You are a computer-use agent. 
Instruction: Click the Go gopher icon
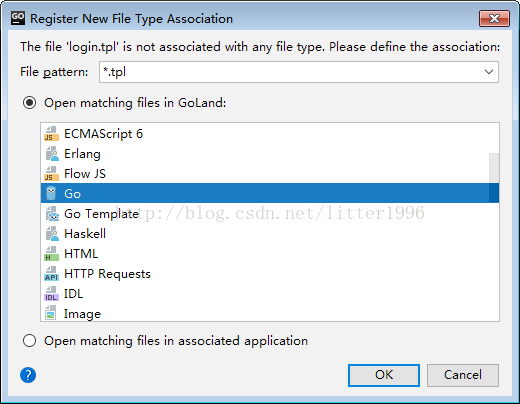point(51,193)
